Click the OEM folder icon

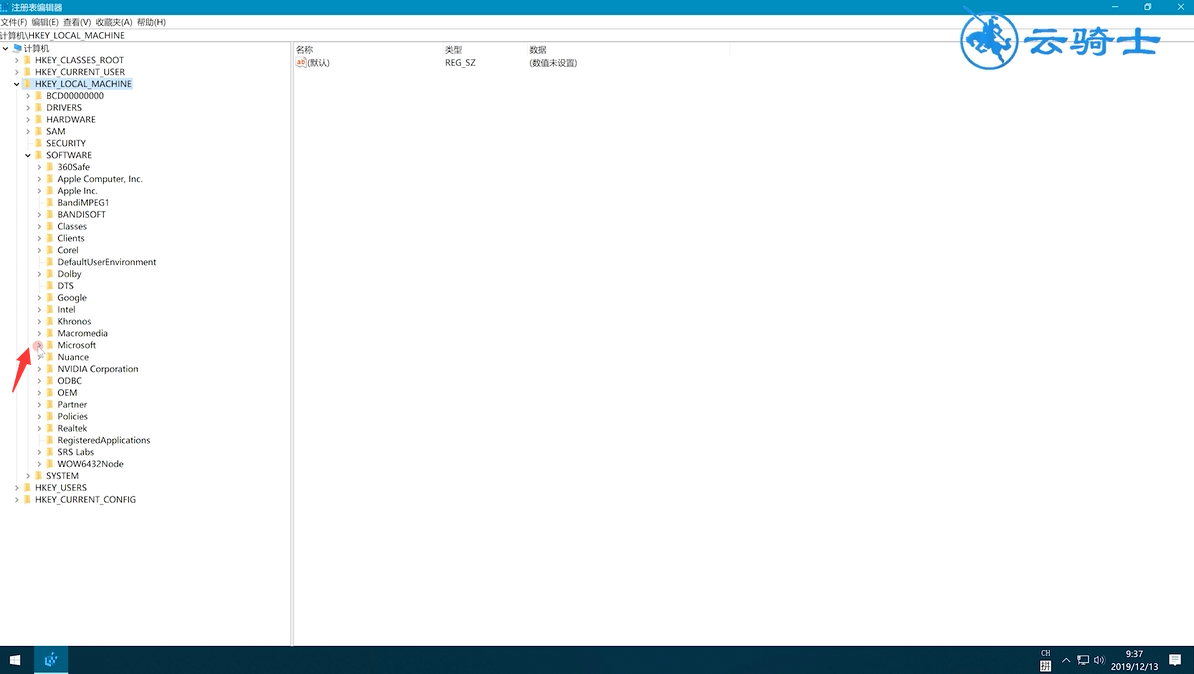(50, 393)
